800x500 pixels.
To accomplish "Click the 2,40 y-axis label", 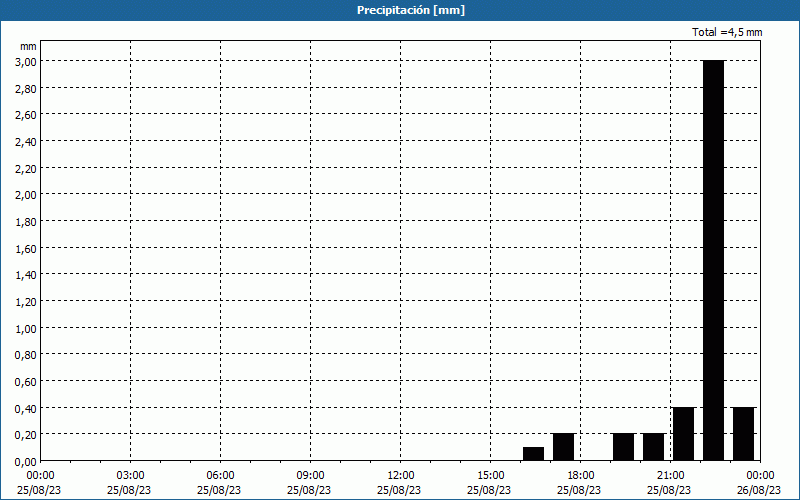I will click(26, 142).
